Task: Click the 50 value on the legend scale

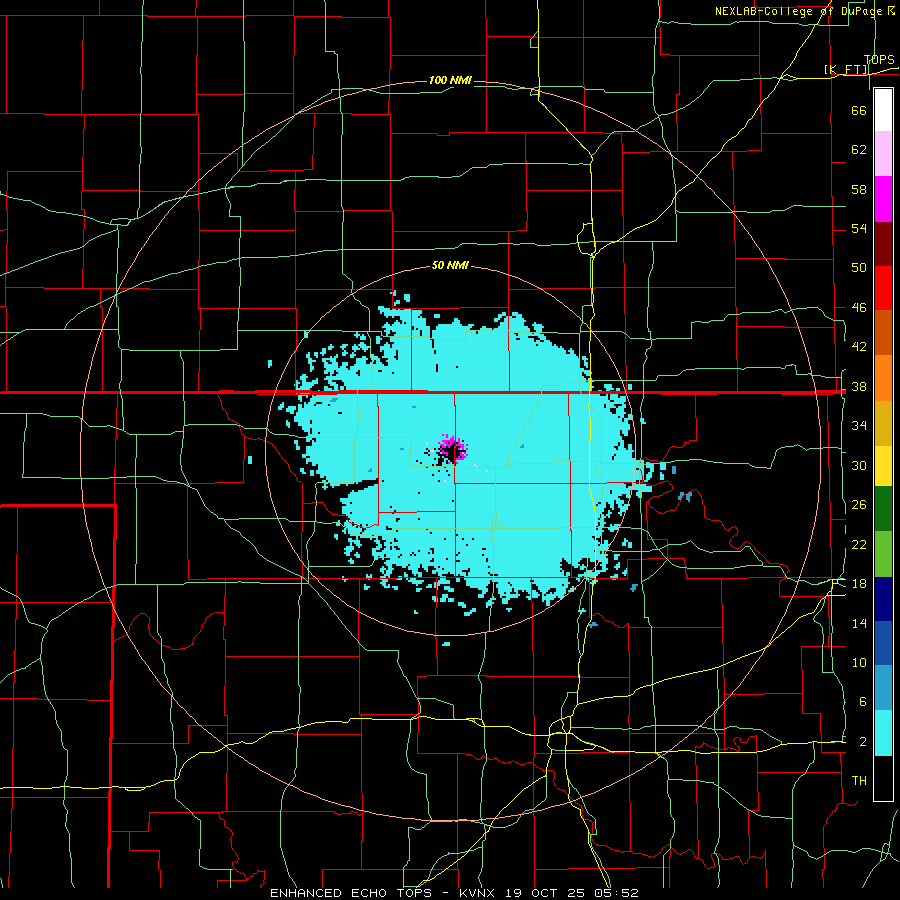Action: point(859,268)
